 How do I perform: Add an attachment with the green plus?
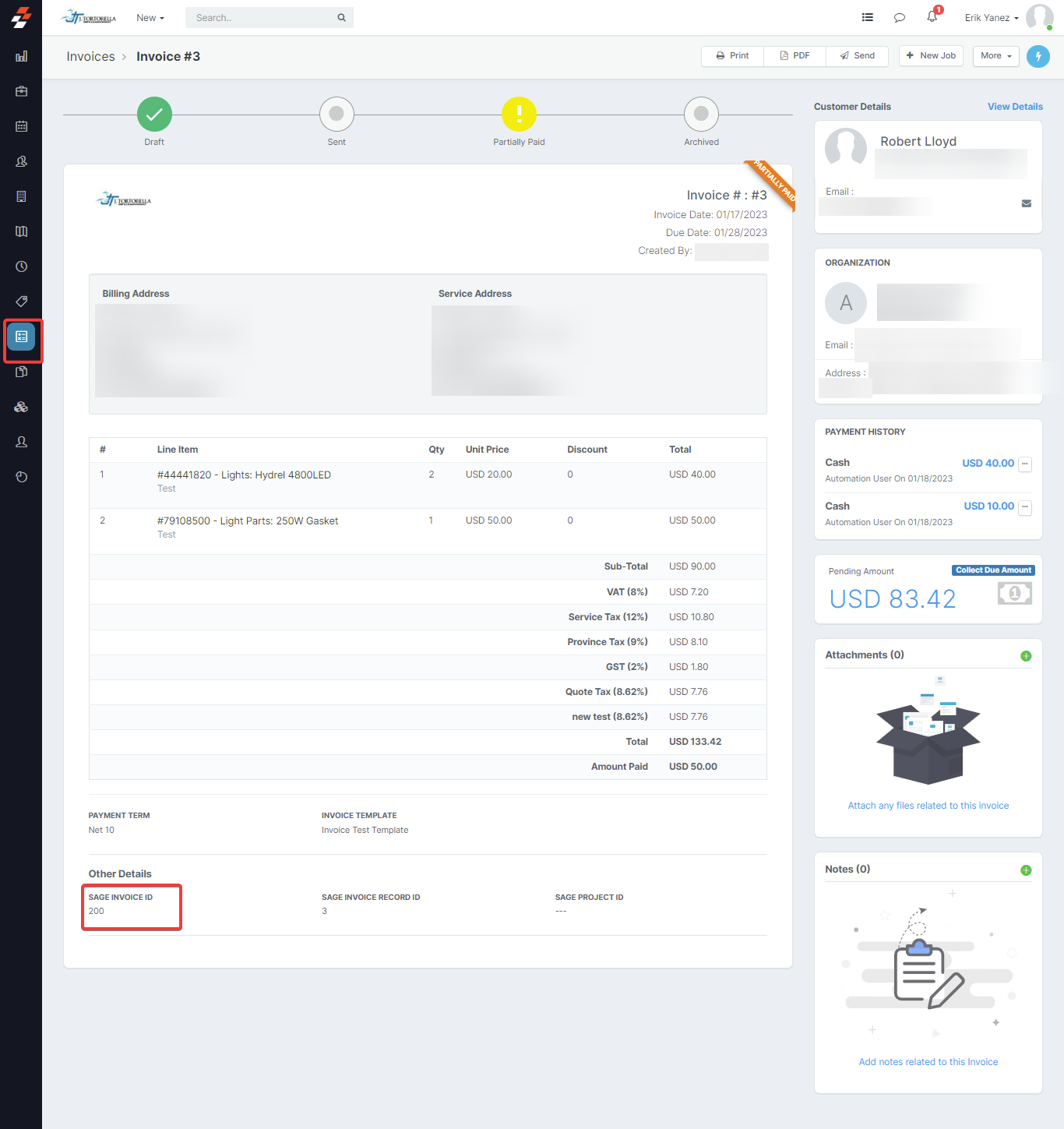tap(1026, 656)
